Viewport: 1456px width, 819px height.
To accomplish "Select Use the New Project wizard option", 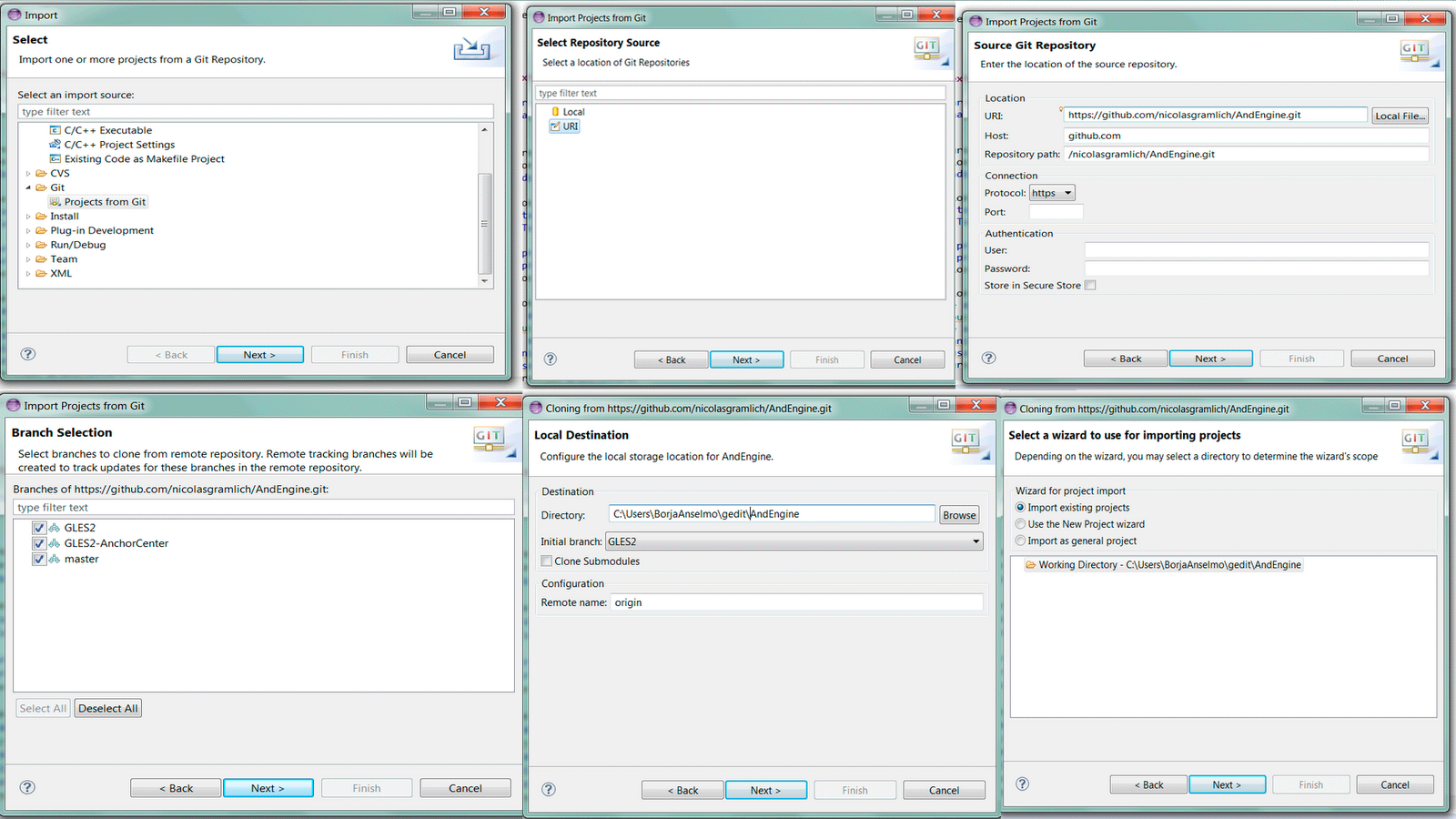I will click(1020, 524).
